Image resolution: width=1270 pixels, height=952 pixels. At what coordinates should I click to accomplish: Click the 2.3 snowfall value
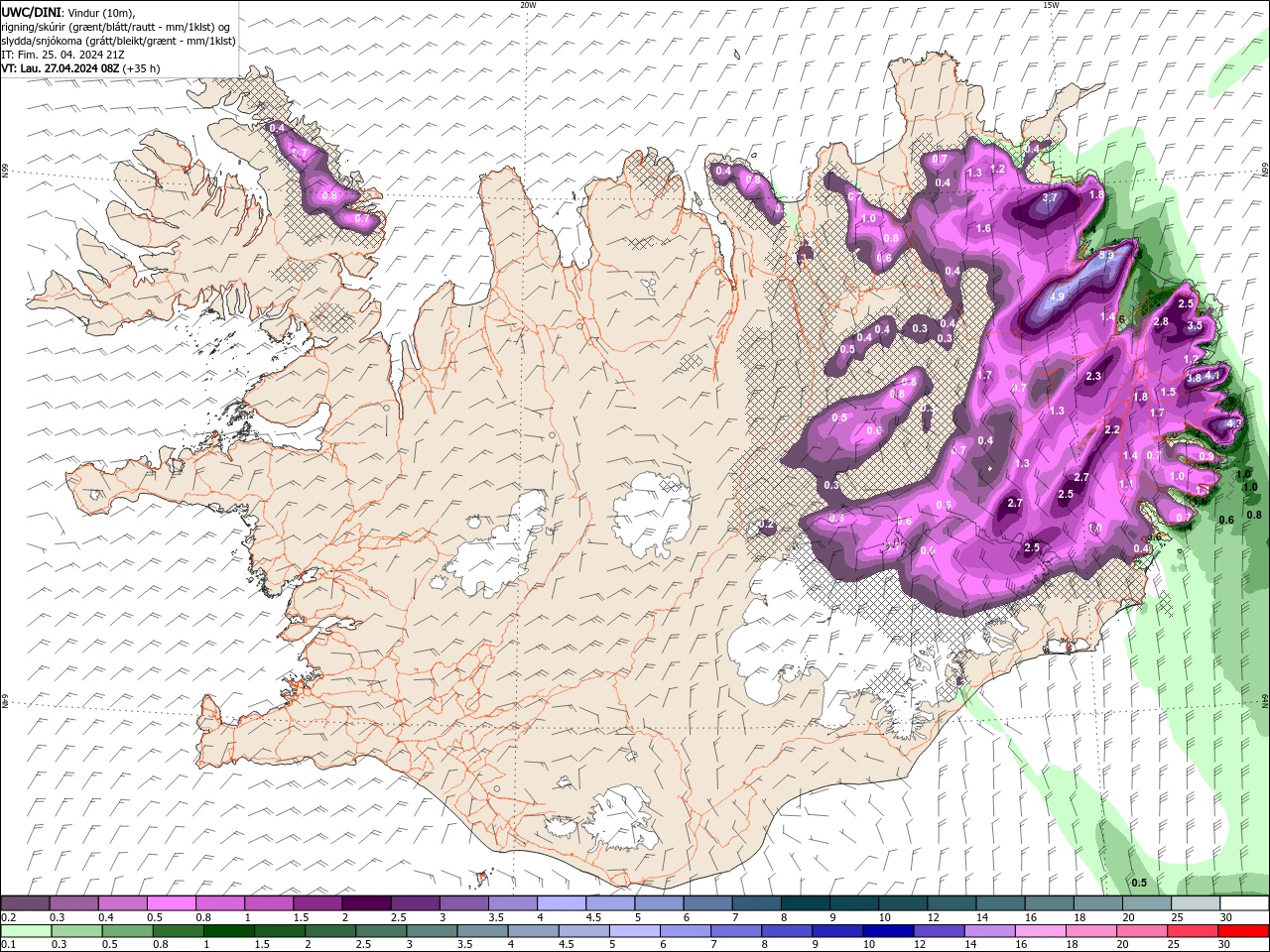tap(1094, 377)
